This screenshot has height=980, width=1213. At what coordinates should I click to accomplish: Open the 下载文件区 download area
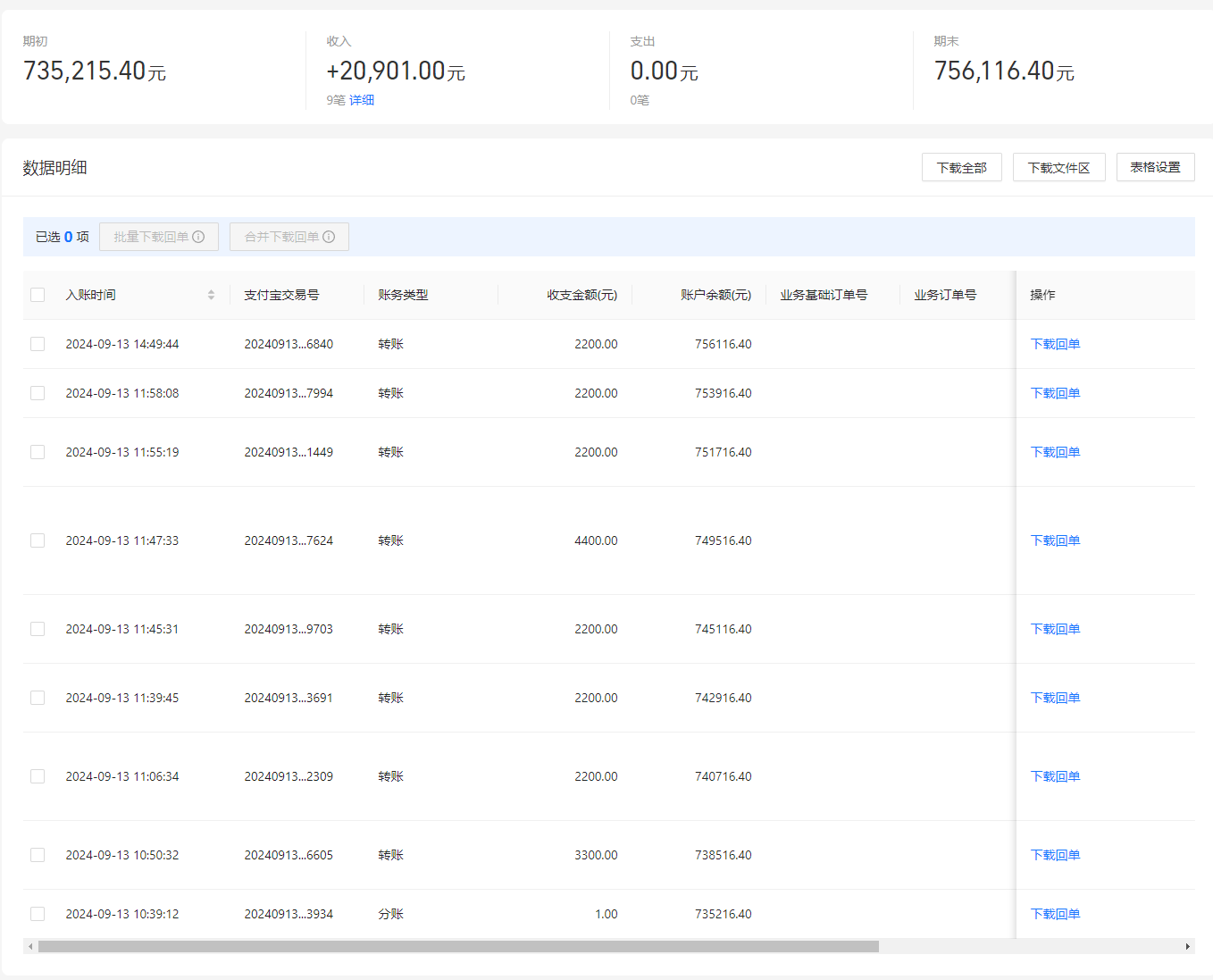[1059, 167]
